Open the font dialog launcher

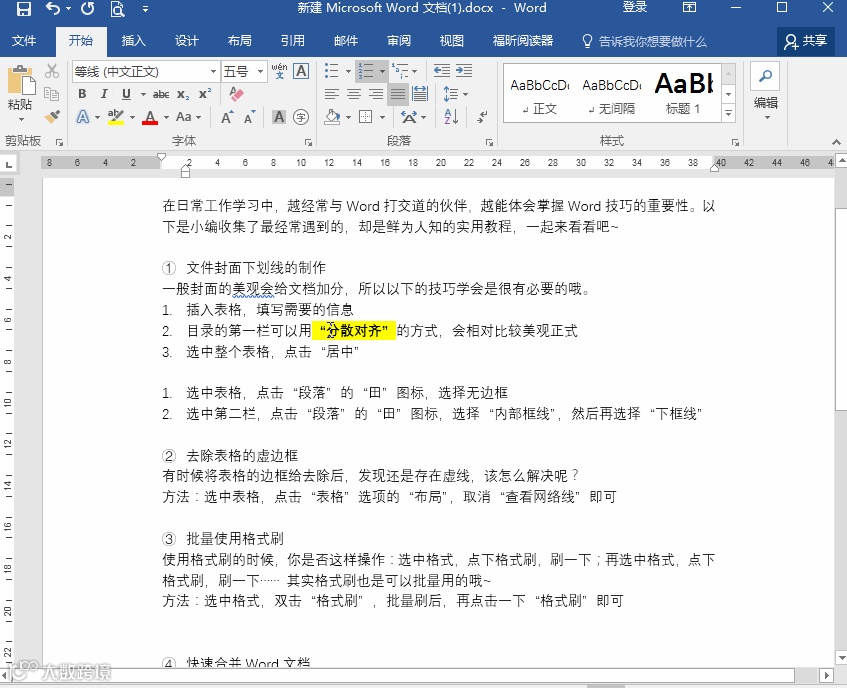pos(308,143)
